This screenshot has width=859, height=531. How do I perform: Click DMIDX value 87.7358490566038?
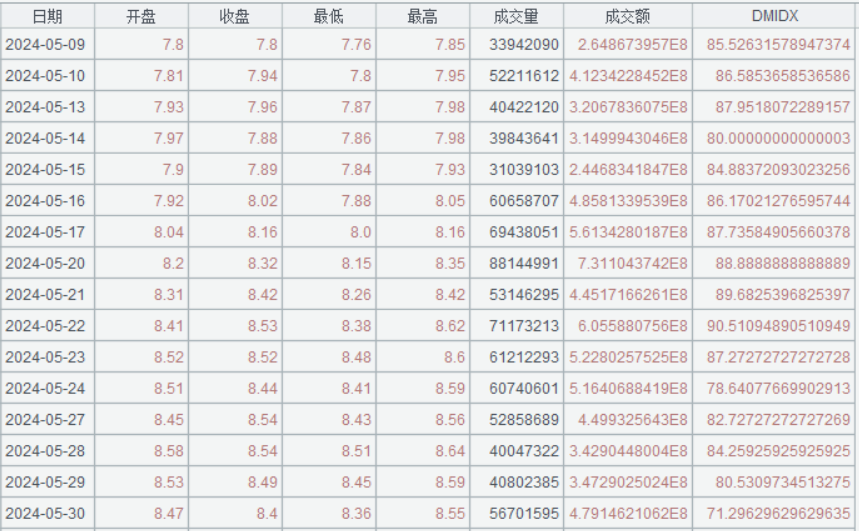tap(778, 232)
